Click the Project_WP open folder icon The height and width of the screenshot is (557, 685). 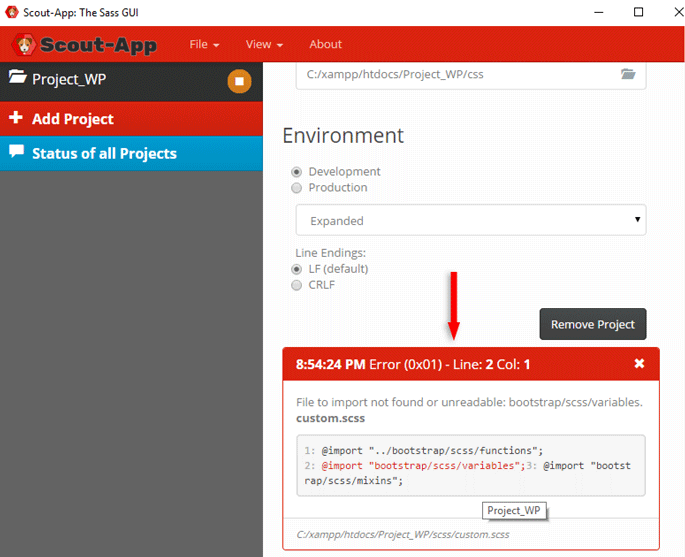coord(17,77)
